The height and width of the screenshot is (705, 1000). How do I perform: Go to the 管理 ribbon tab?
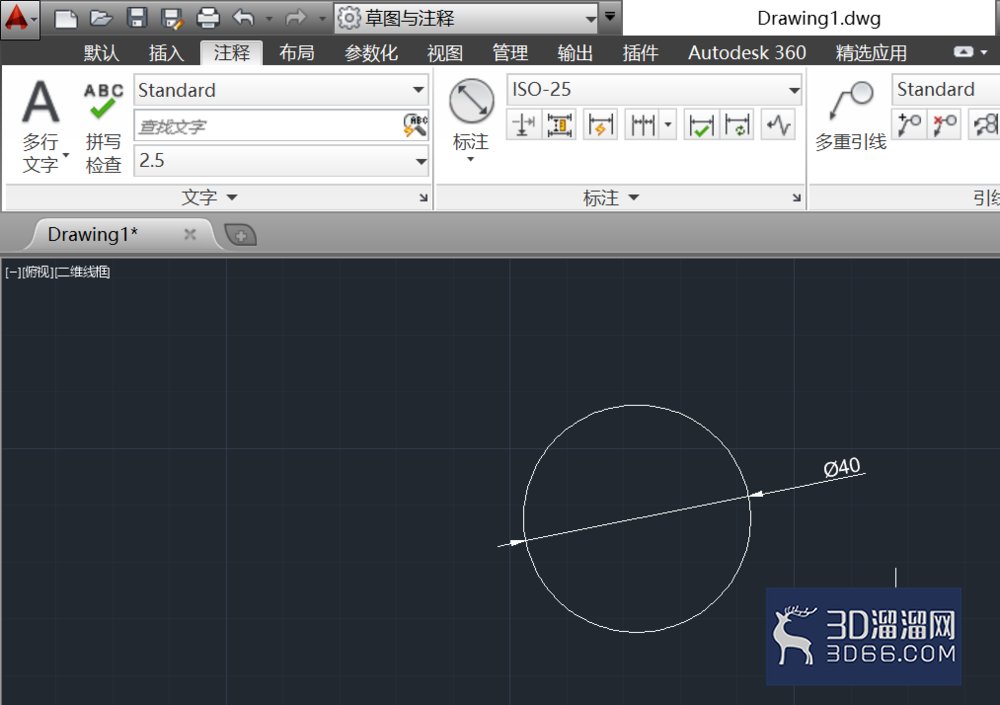(x=510, y=52)
